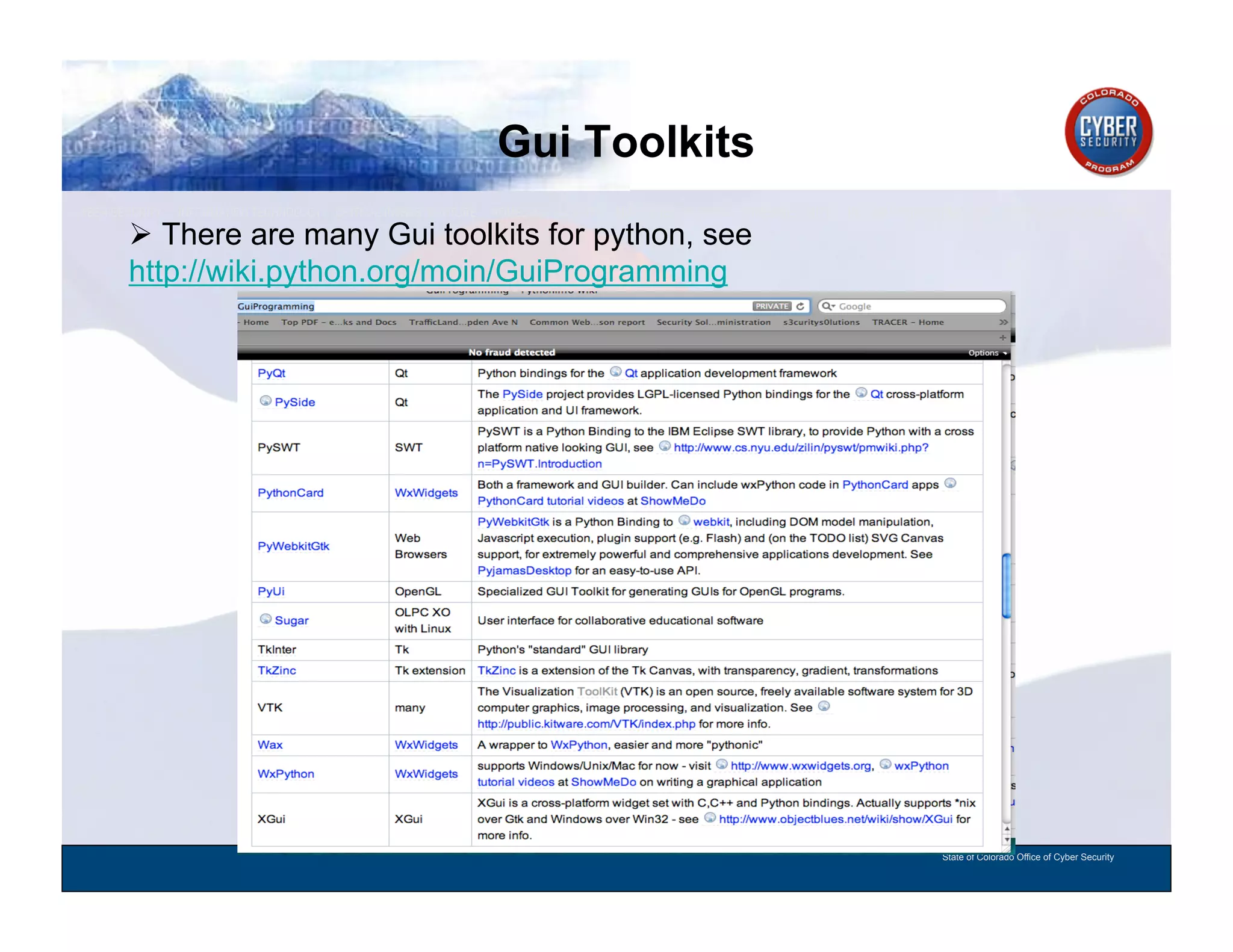Click the vertical scrollbar thumb
This screenshot has height=952, width=1233.
[1006, 586]
